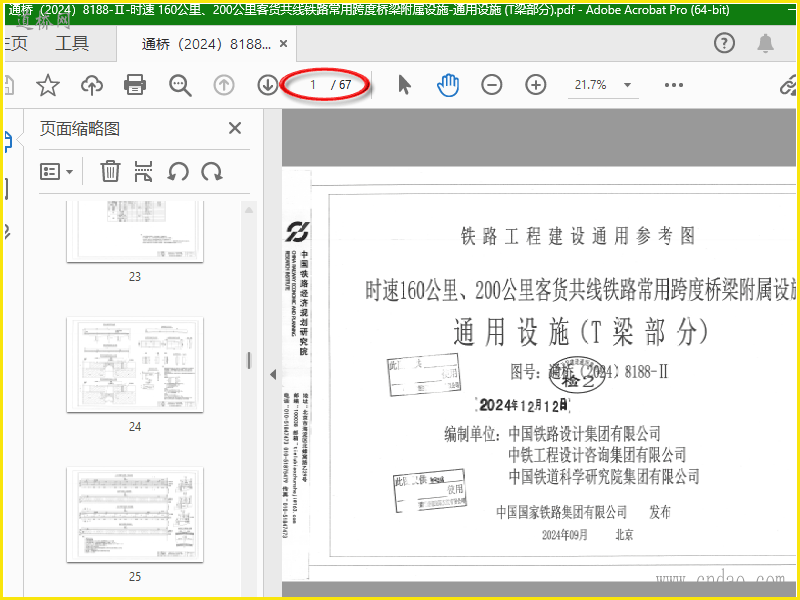Open notifications bell icon
The image size is (800, 600).
click(x=765, y=43)
